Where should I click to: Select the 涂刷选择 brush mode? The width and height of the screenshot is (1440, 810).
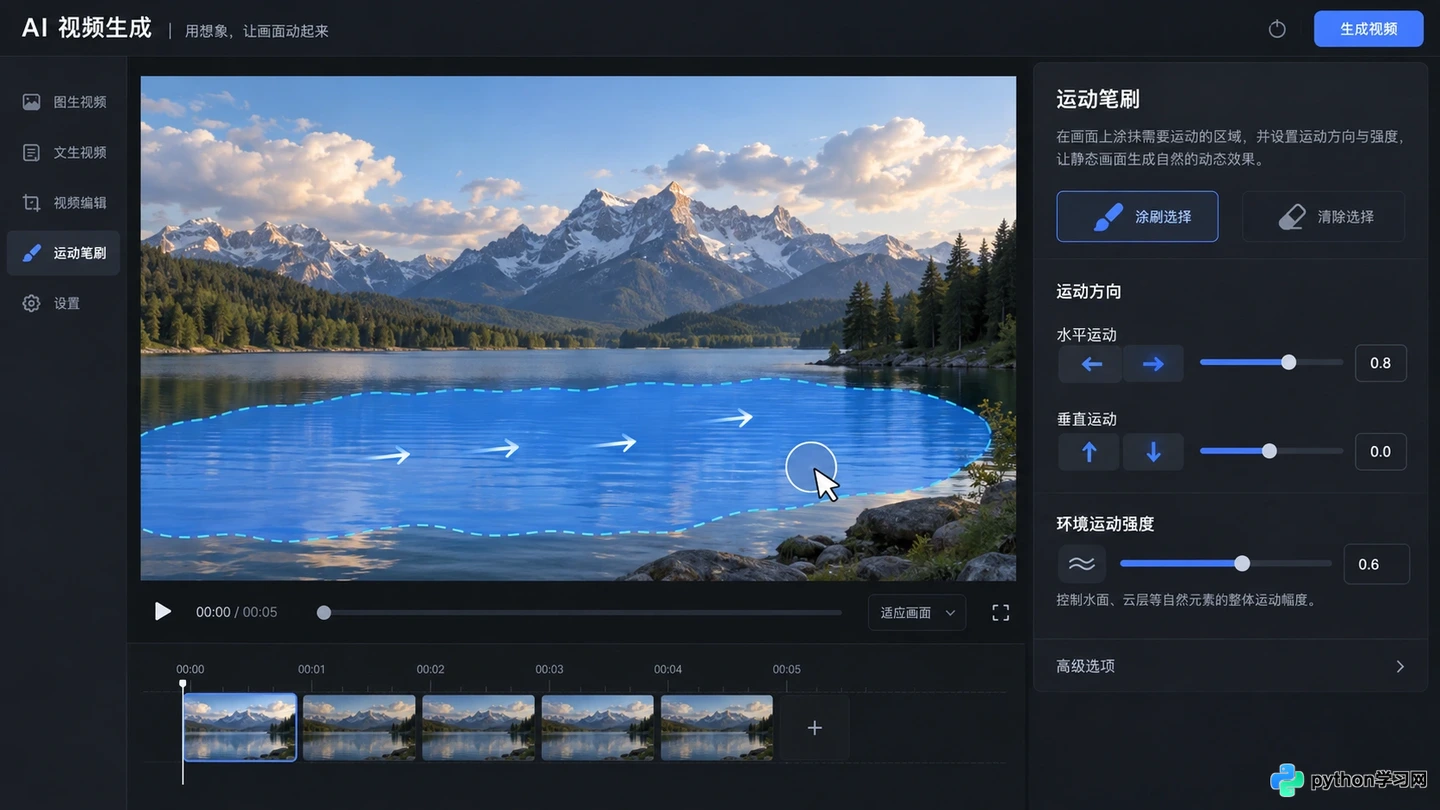point(1137,216)
